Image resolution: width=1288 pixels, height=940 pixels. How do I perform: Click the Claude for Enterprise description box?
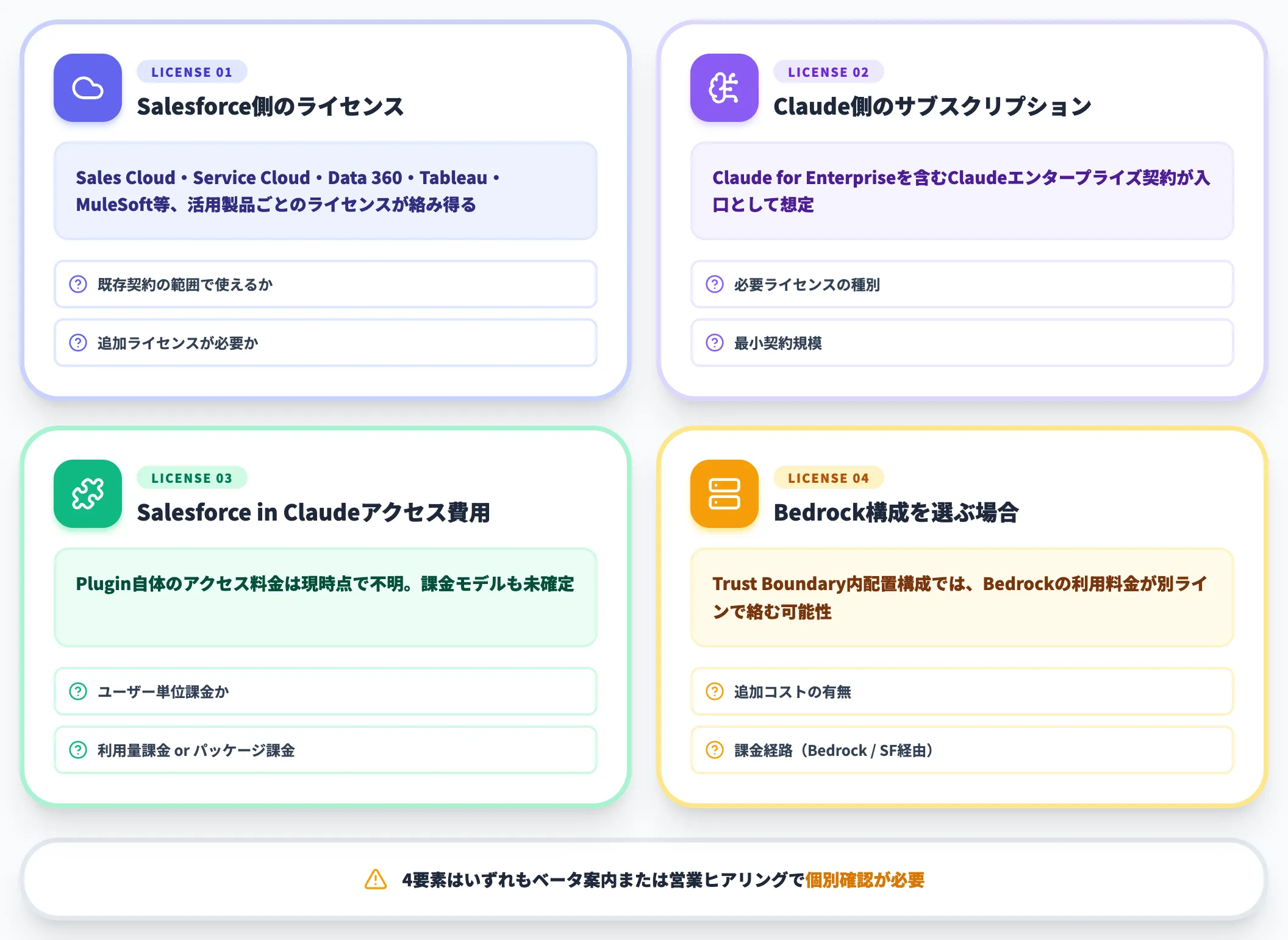962,191
